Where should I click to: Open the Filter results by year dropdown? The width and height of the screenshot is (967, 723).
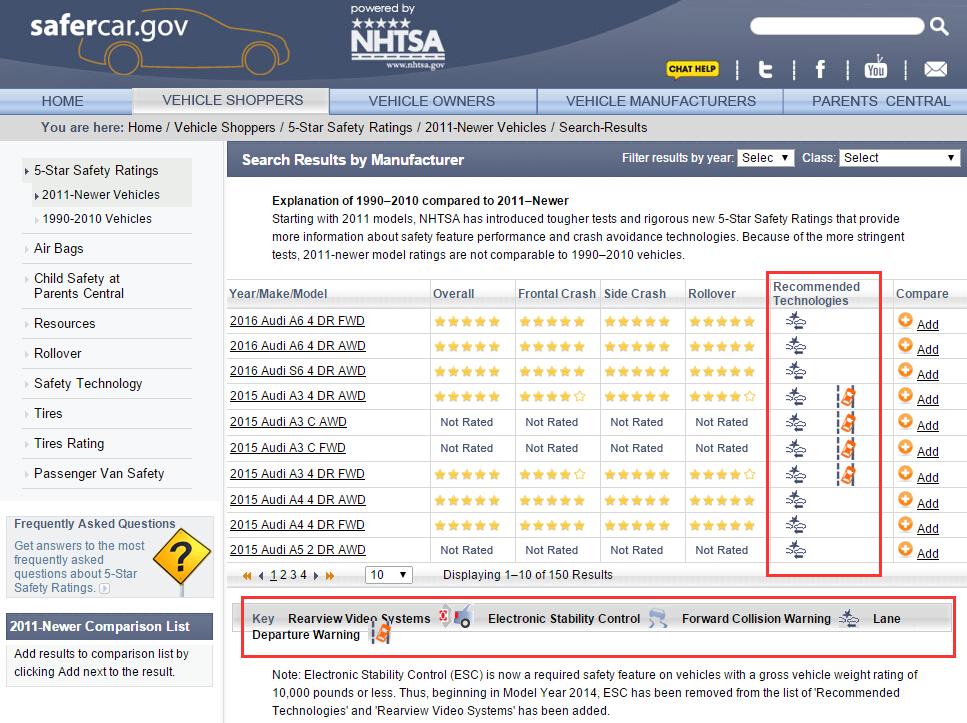tap(765, 158)
